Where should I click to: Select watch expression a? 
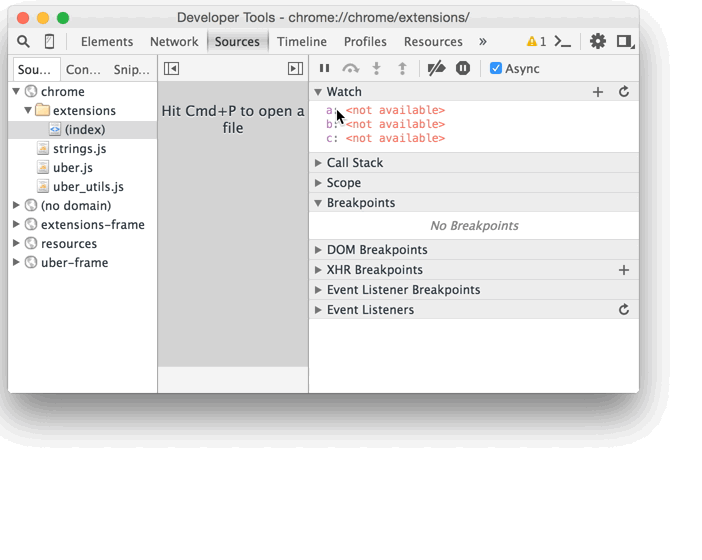[x=385, y=110]
